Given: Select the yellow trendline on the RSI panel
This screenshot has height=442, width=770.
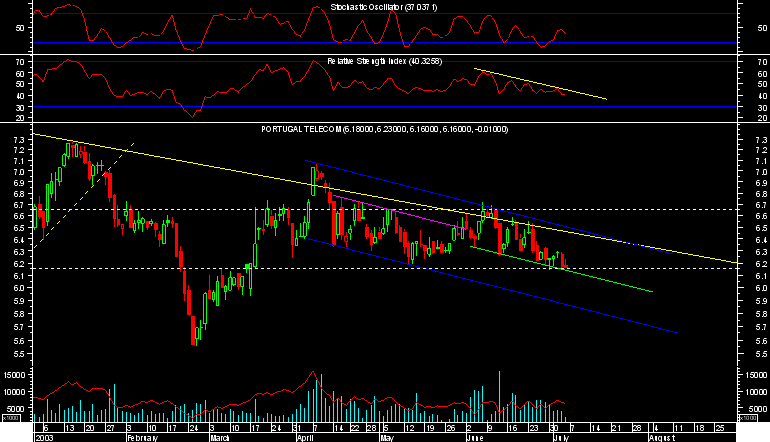Looking at the screenshot, I should pyautogui.click(x=540, y=84).
